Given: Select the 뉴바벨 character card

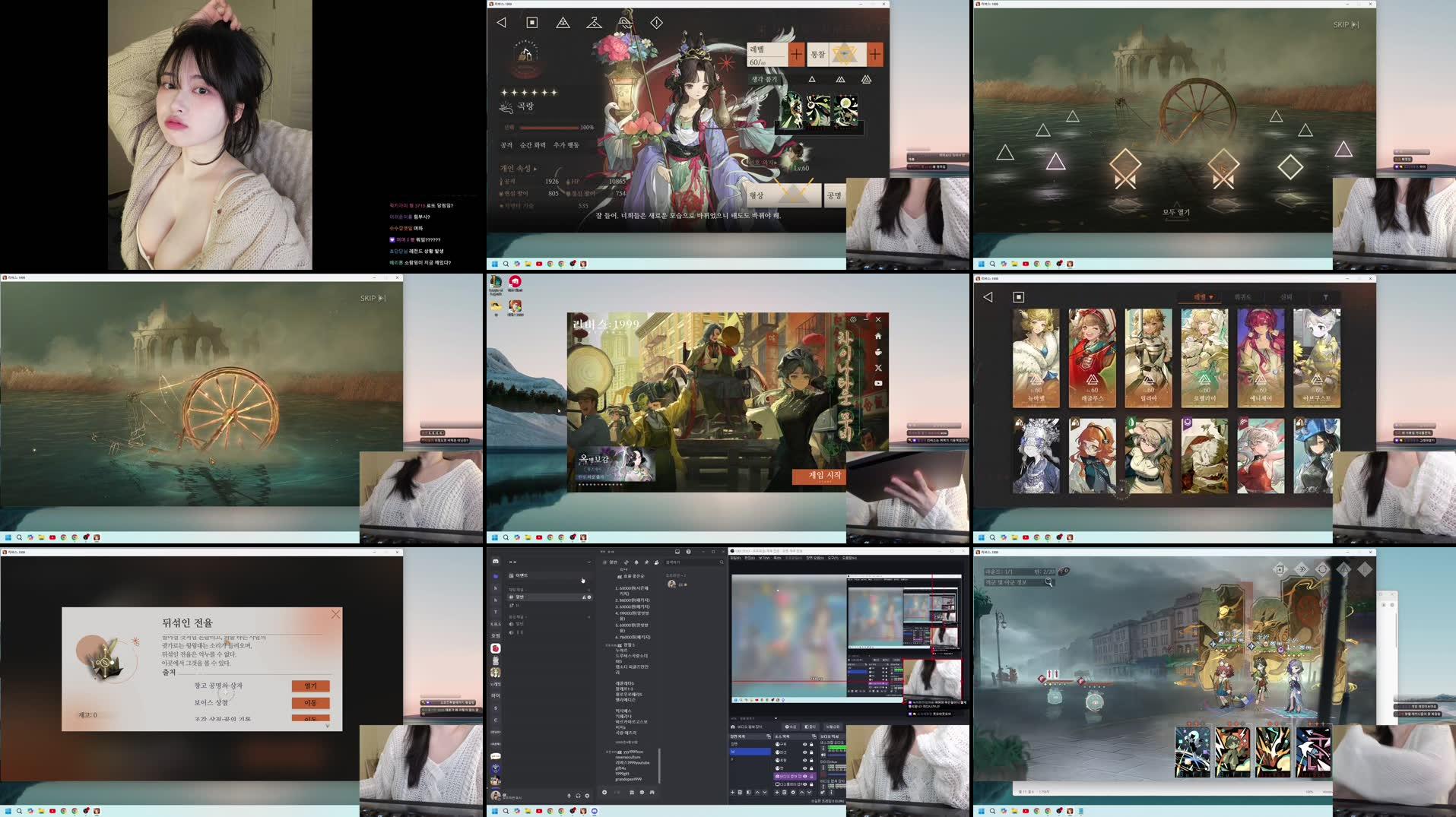Looking at the screenshot, I should [x=1036, y=358].
